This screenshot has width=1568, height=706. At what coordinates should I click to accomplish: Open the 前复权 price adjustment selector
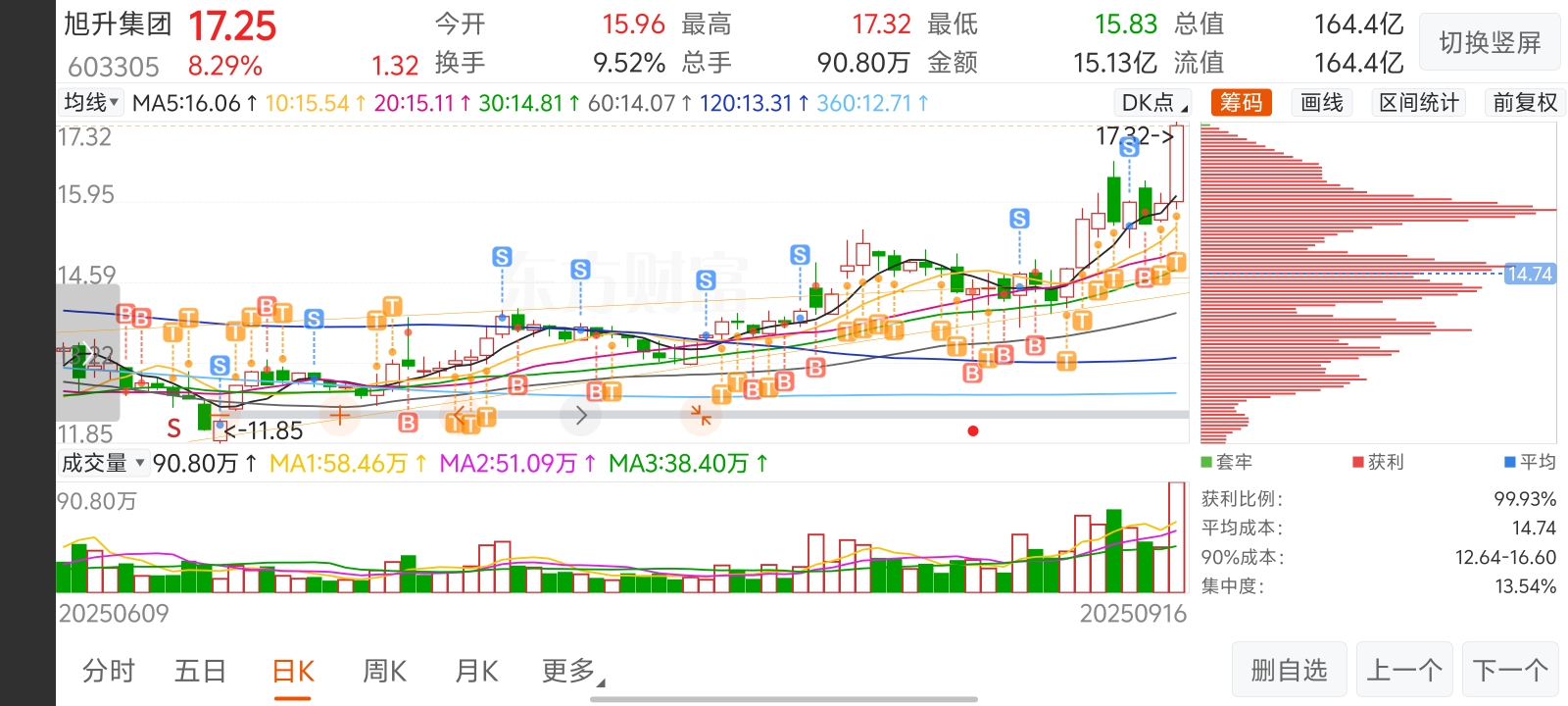click(1524, 102)
